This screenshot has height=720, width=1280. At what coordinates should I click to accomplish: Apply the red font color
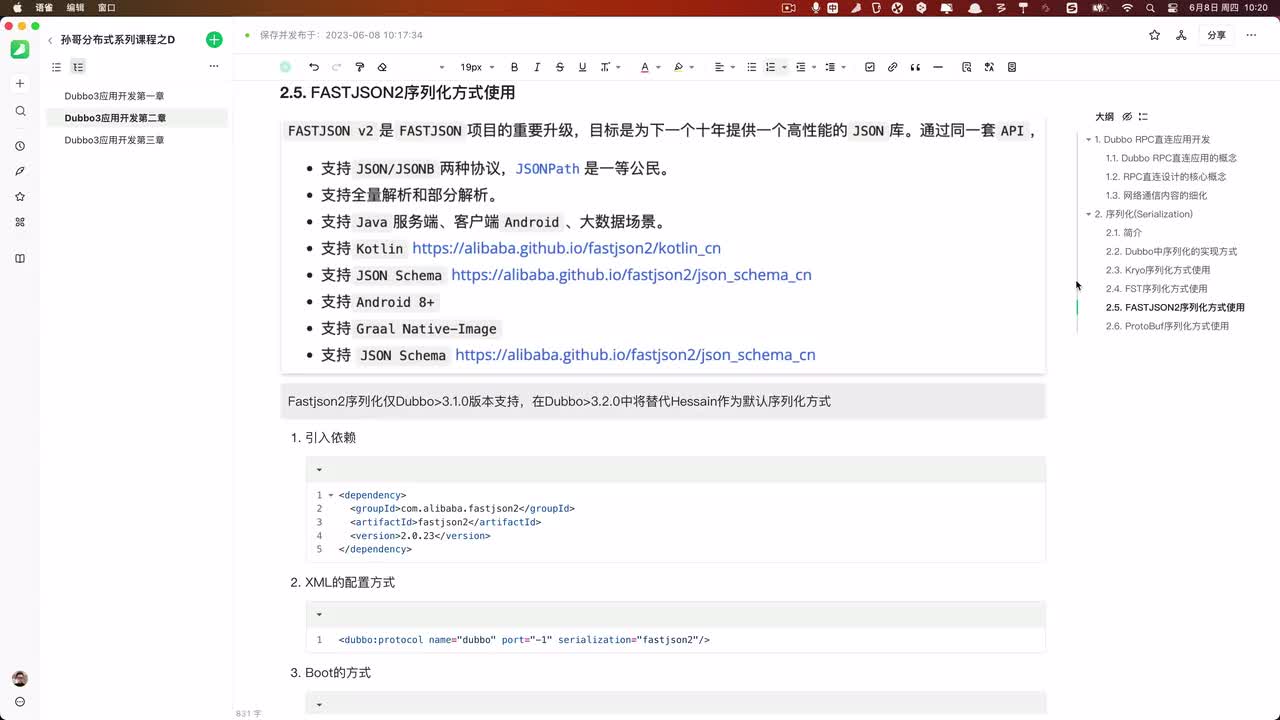[644, 67]
